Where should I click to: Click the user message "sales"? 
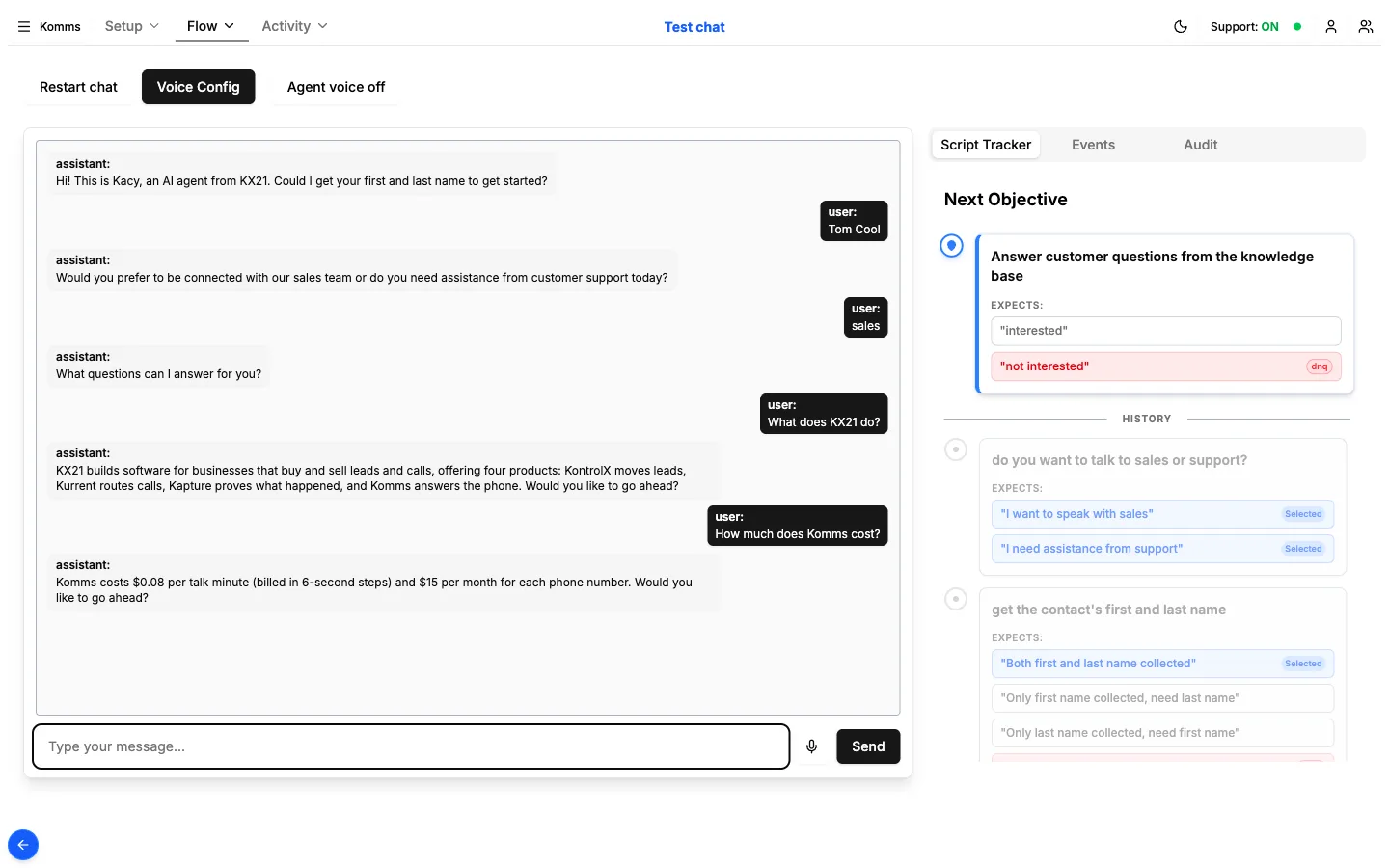coord(865,317)
